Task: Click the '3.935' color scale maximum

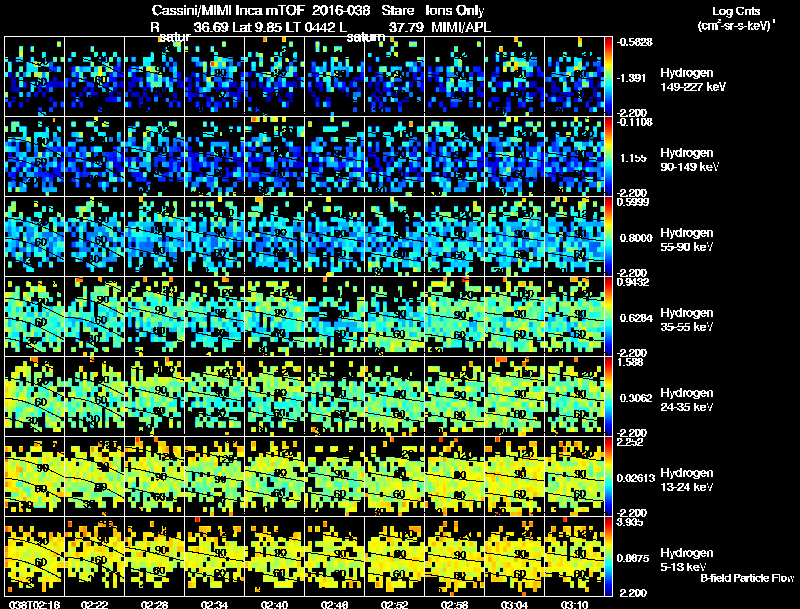Action: 630,522
